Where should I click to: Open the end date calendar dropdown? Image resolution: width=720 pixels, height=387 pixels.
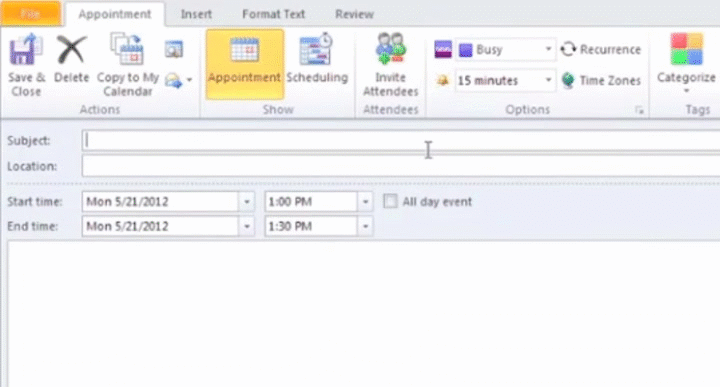[x=247, y=226]
